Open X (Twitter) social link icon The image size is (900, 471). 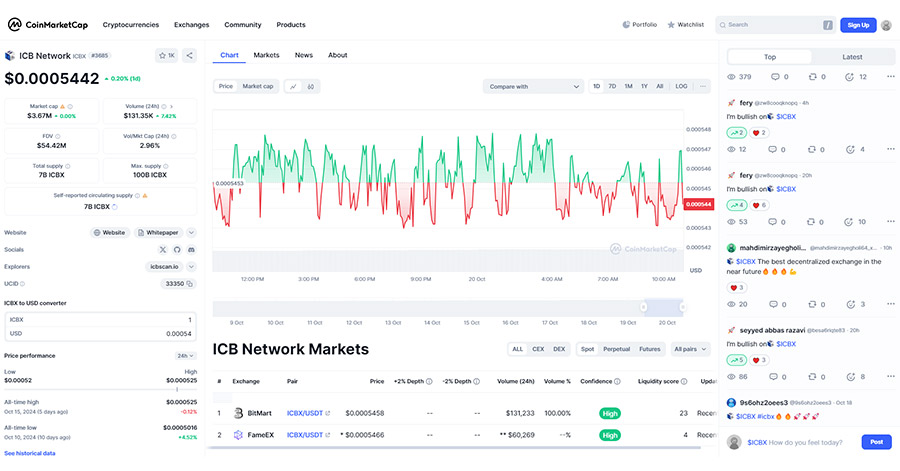pos(162,250)
